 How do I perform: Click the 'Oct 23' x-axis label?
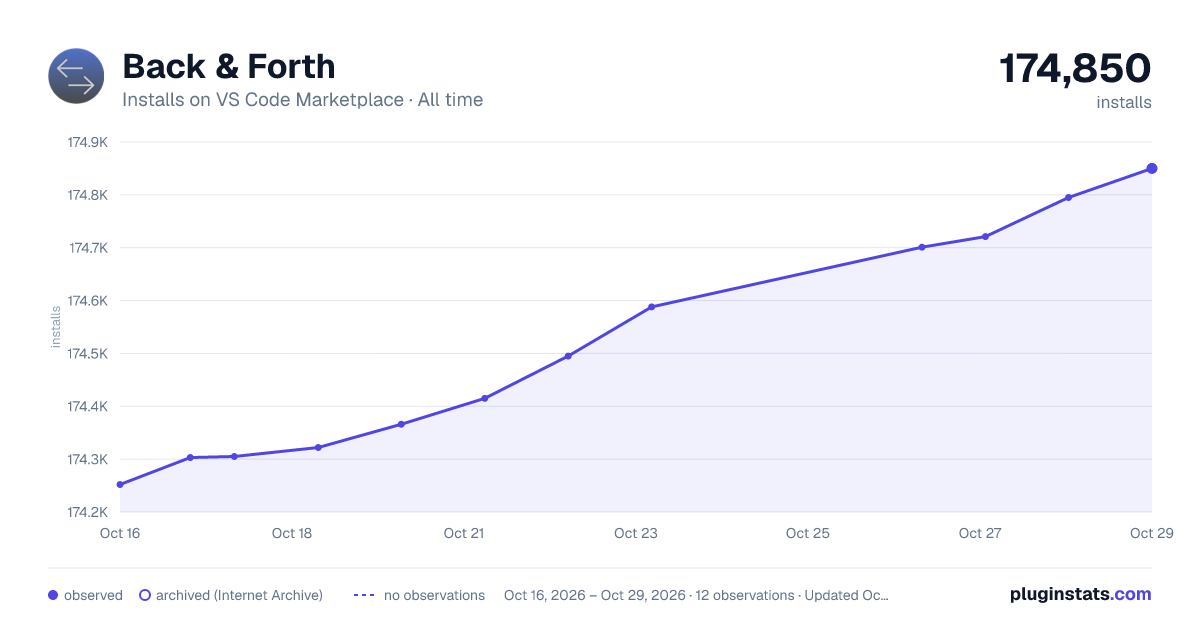tap(636, 533)
